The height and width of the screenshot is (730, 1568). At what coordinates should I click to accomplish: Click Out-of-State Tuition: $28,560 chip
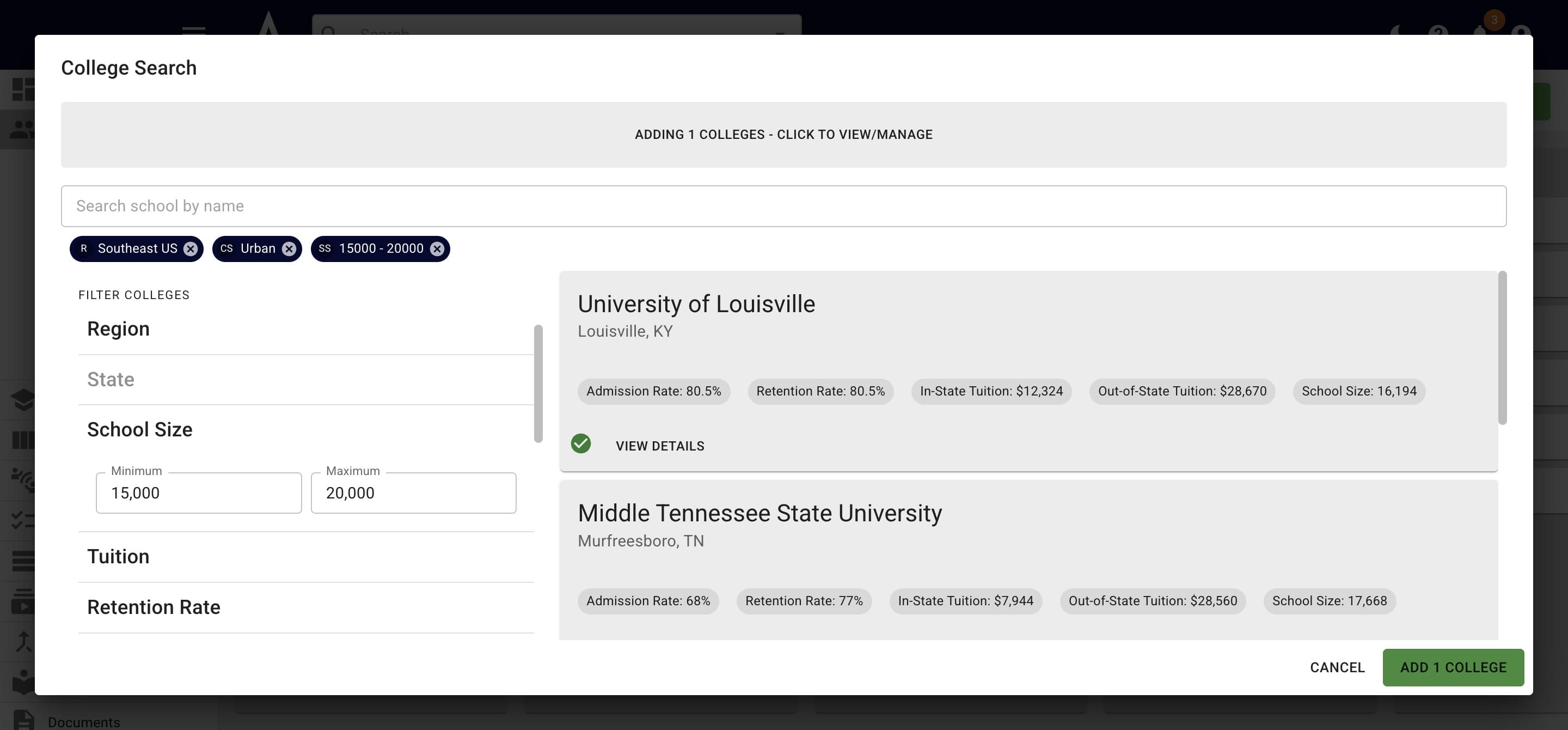coord(1153,601)
